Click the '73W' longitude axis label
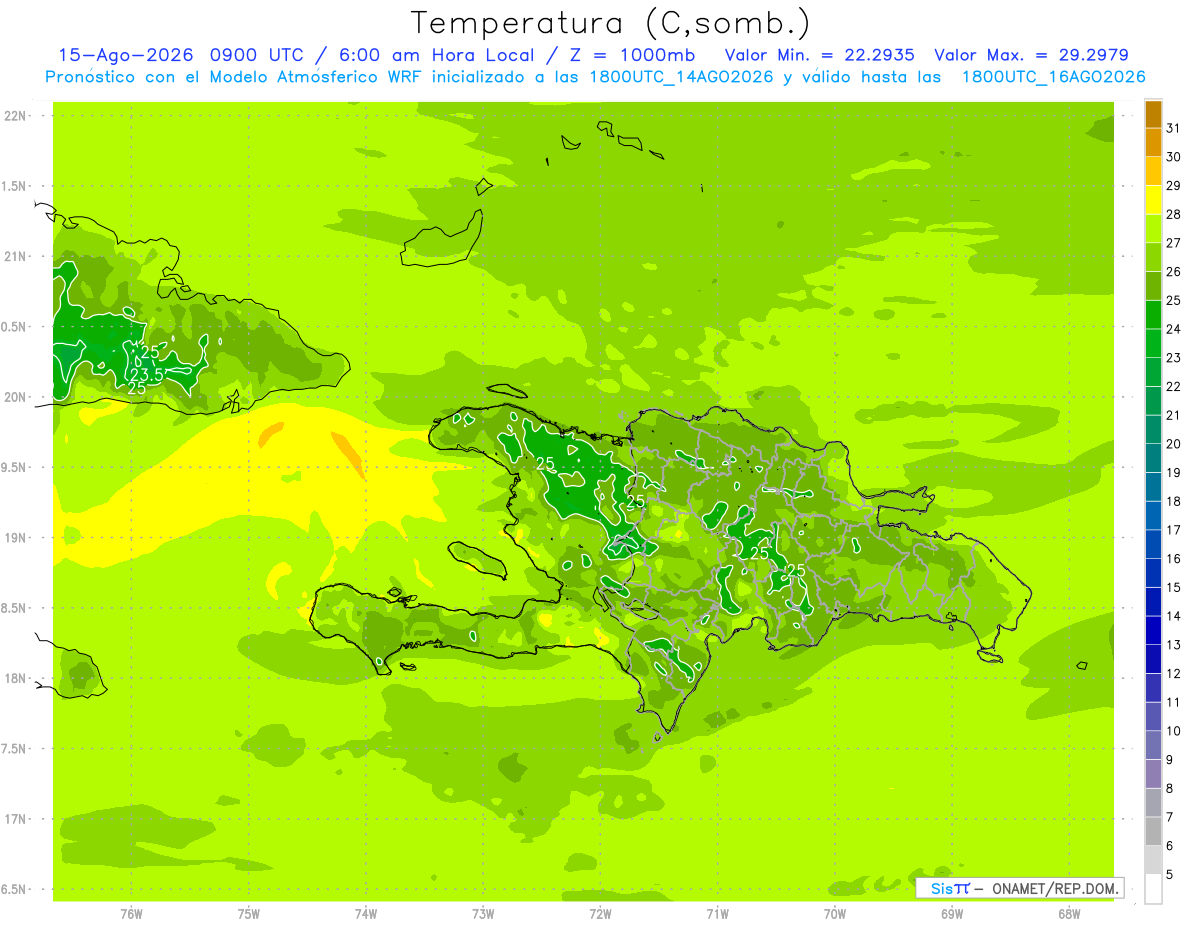This screenshot has width=1200, height=927. tap(483, 914)
